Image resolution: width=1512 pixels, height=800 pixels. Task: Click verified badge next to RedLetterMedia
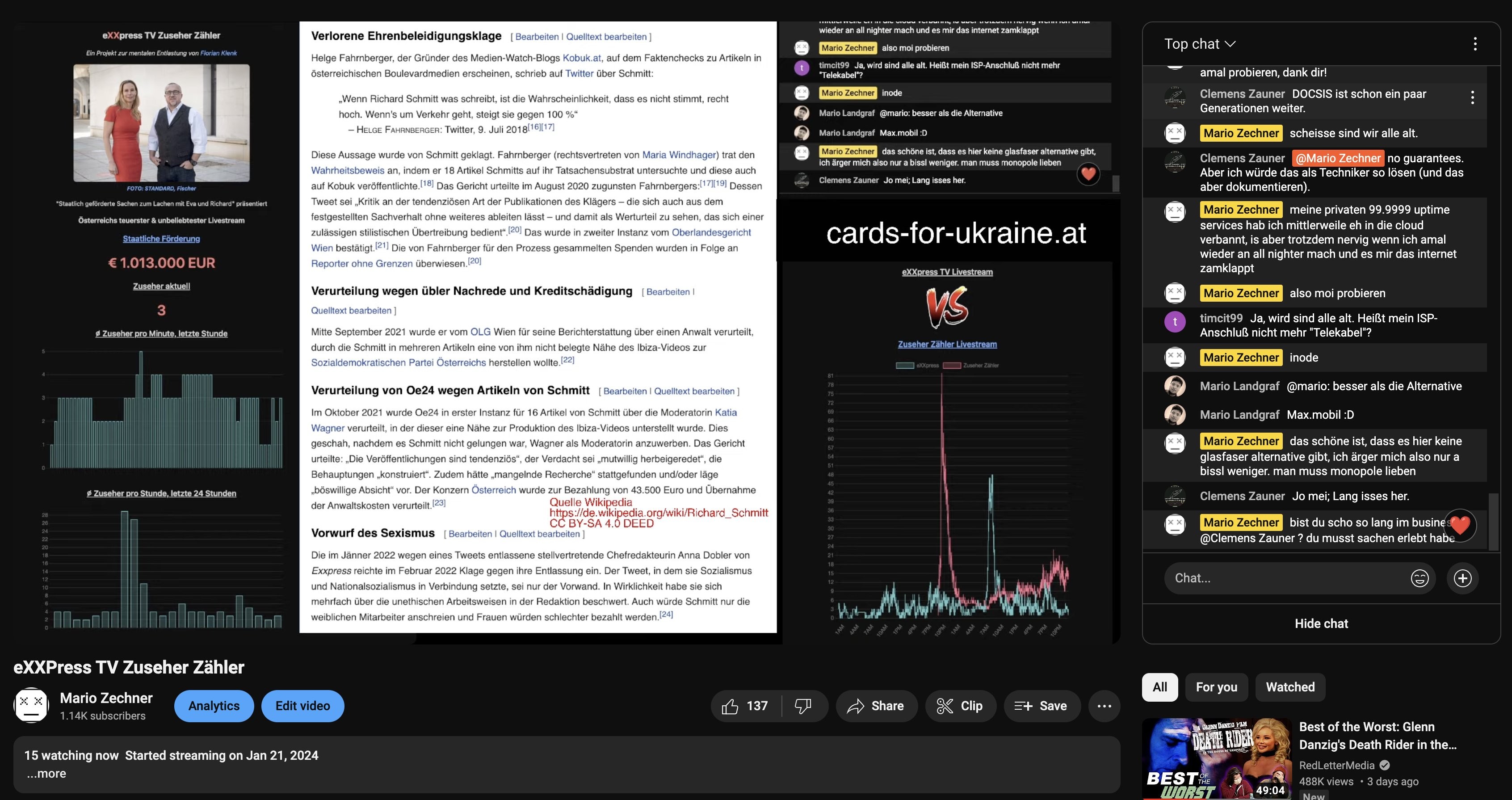point(1385,765)
